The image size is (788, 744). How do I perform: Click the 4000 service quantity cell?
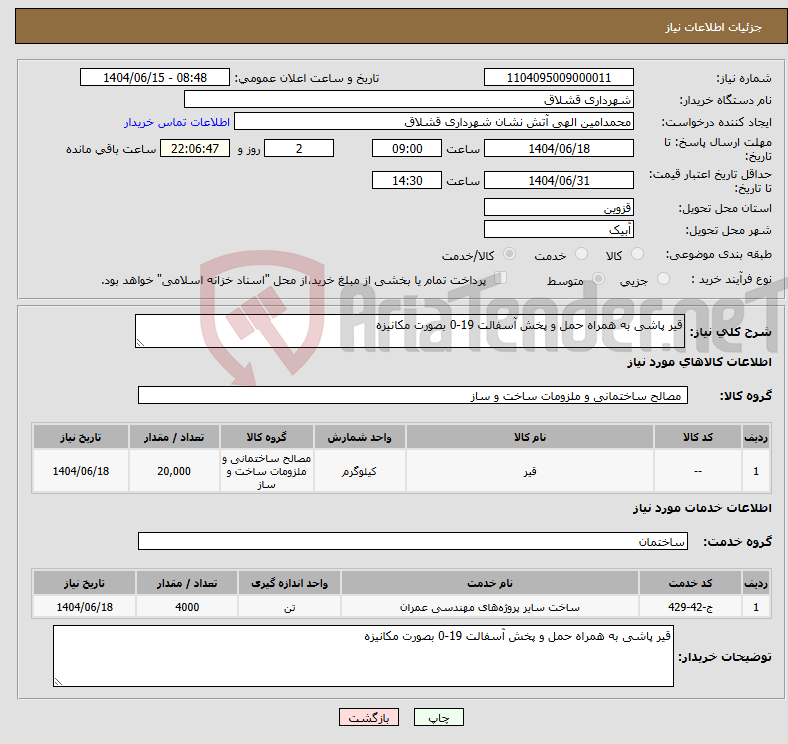click(x=187, y=607)
